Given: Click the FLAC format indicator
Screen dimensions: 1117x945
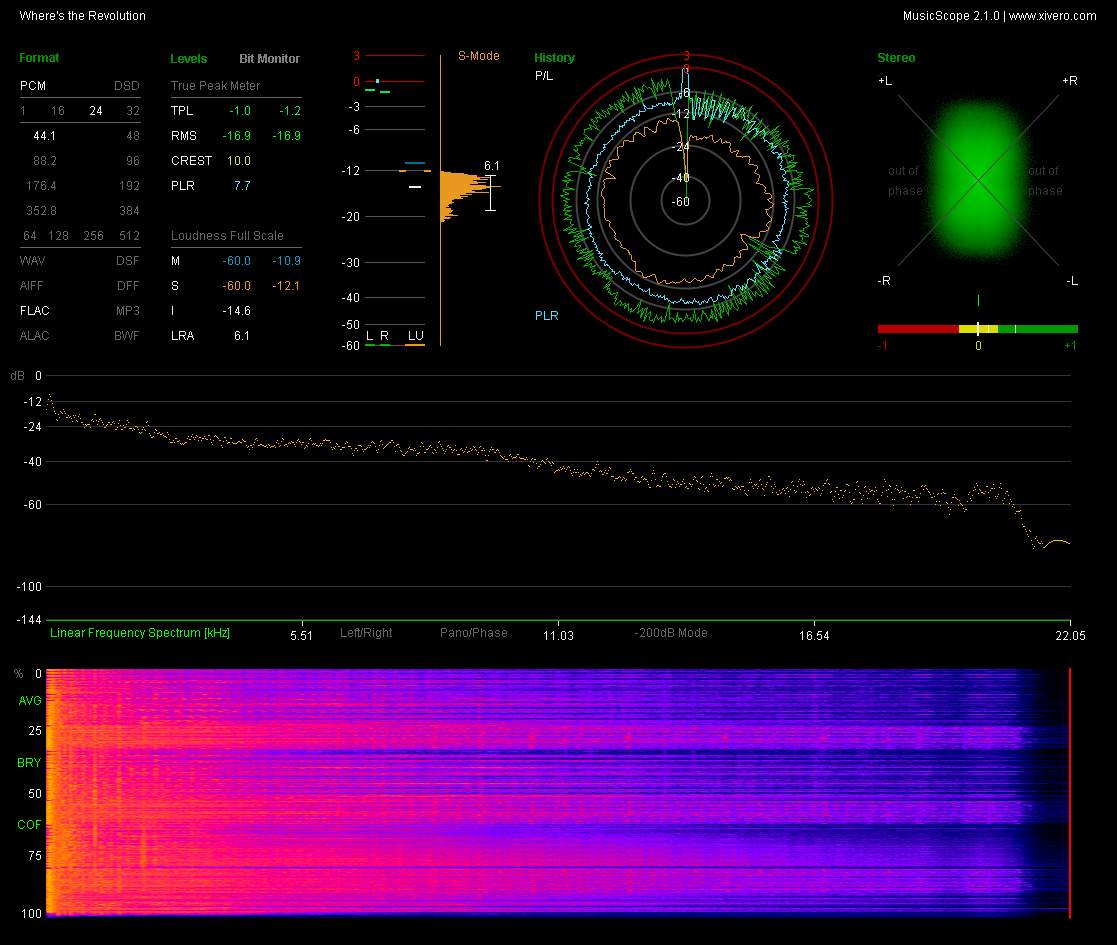Looking at the screenshot, I should click(34, 311).
